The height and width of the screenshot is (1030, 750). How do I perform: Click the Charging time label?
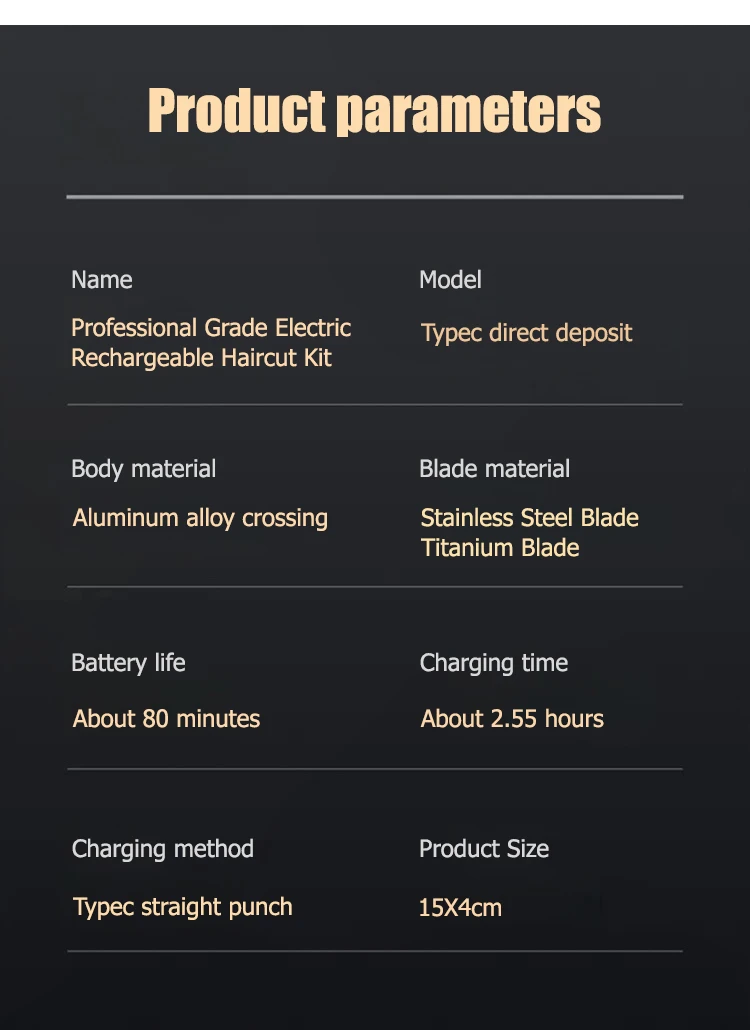tap(493, 663)
